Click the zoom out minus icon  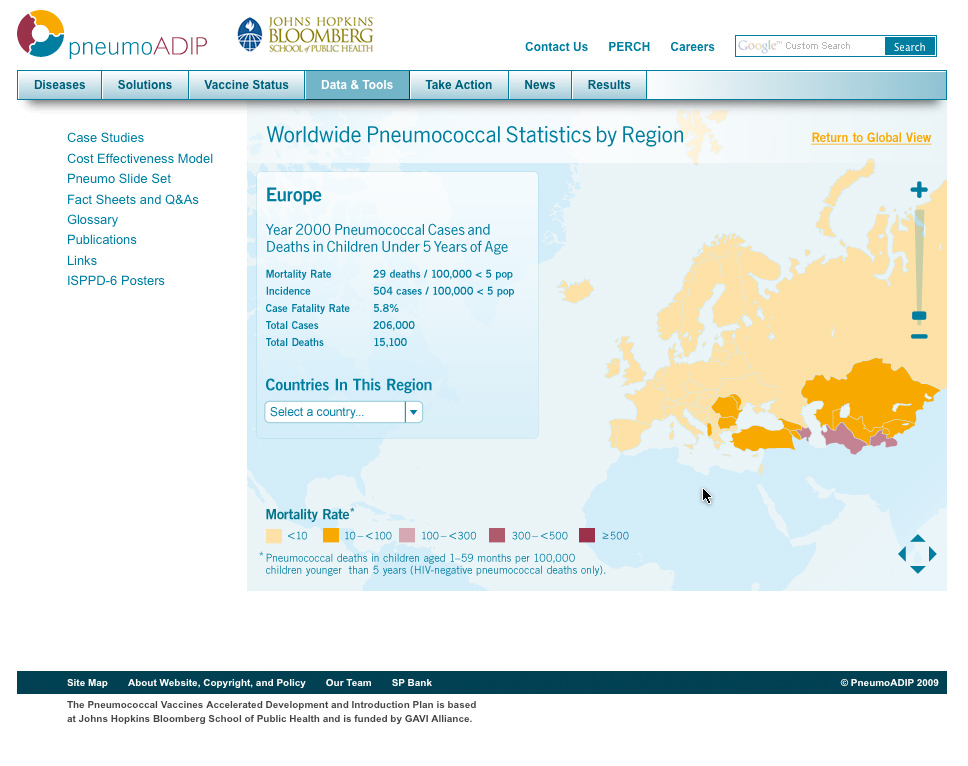point(919,337)
